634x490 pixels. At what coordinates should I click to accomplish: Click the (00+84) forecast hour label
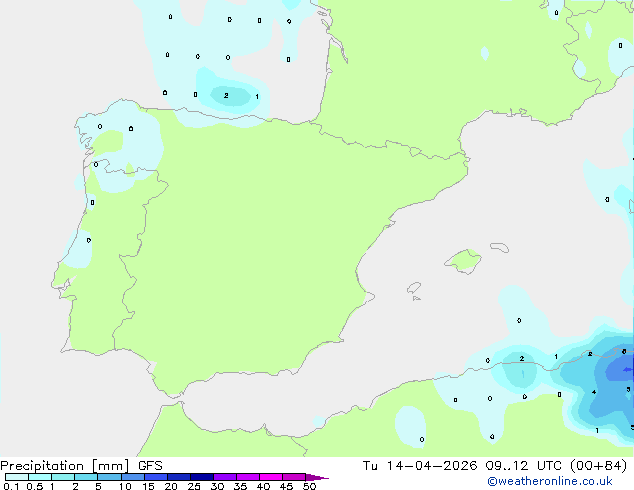tap(598, 466)
